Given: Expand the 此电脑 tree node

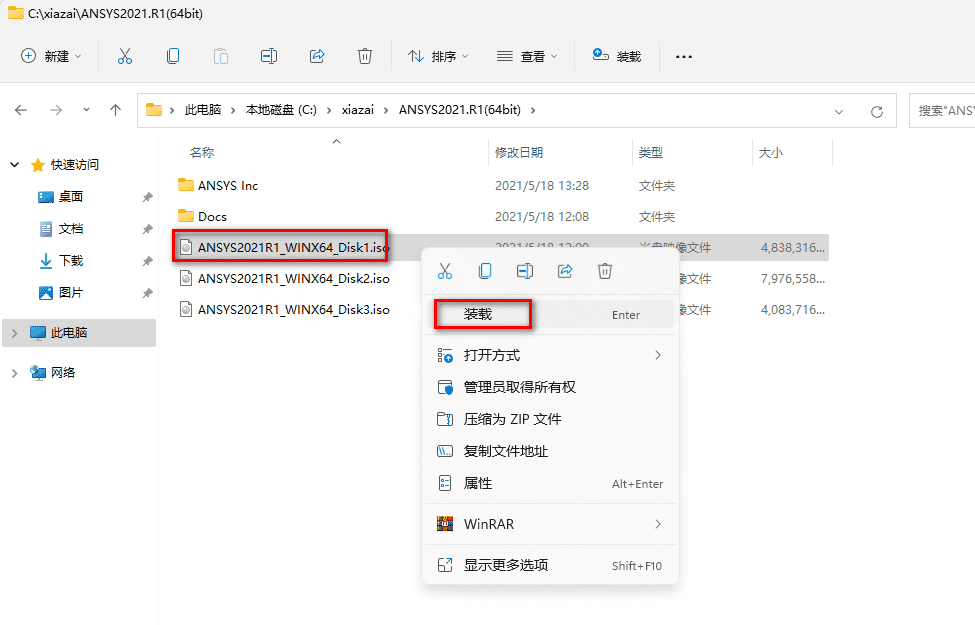Looking at the screenshot, I should click(x=15, y=333).
